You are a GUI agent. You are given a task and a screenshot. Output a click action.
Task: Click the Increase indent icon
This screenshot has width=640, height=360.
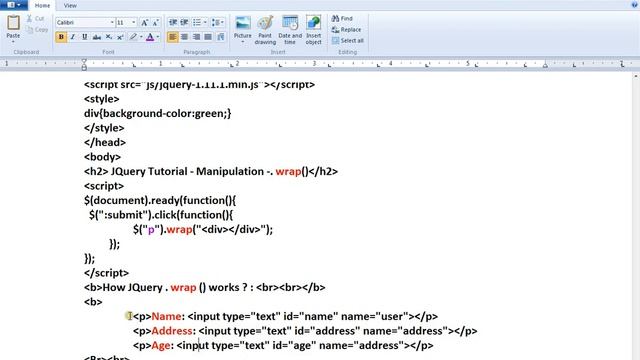pyautogui.click(x=184, y=22)
